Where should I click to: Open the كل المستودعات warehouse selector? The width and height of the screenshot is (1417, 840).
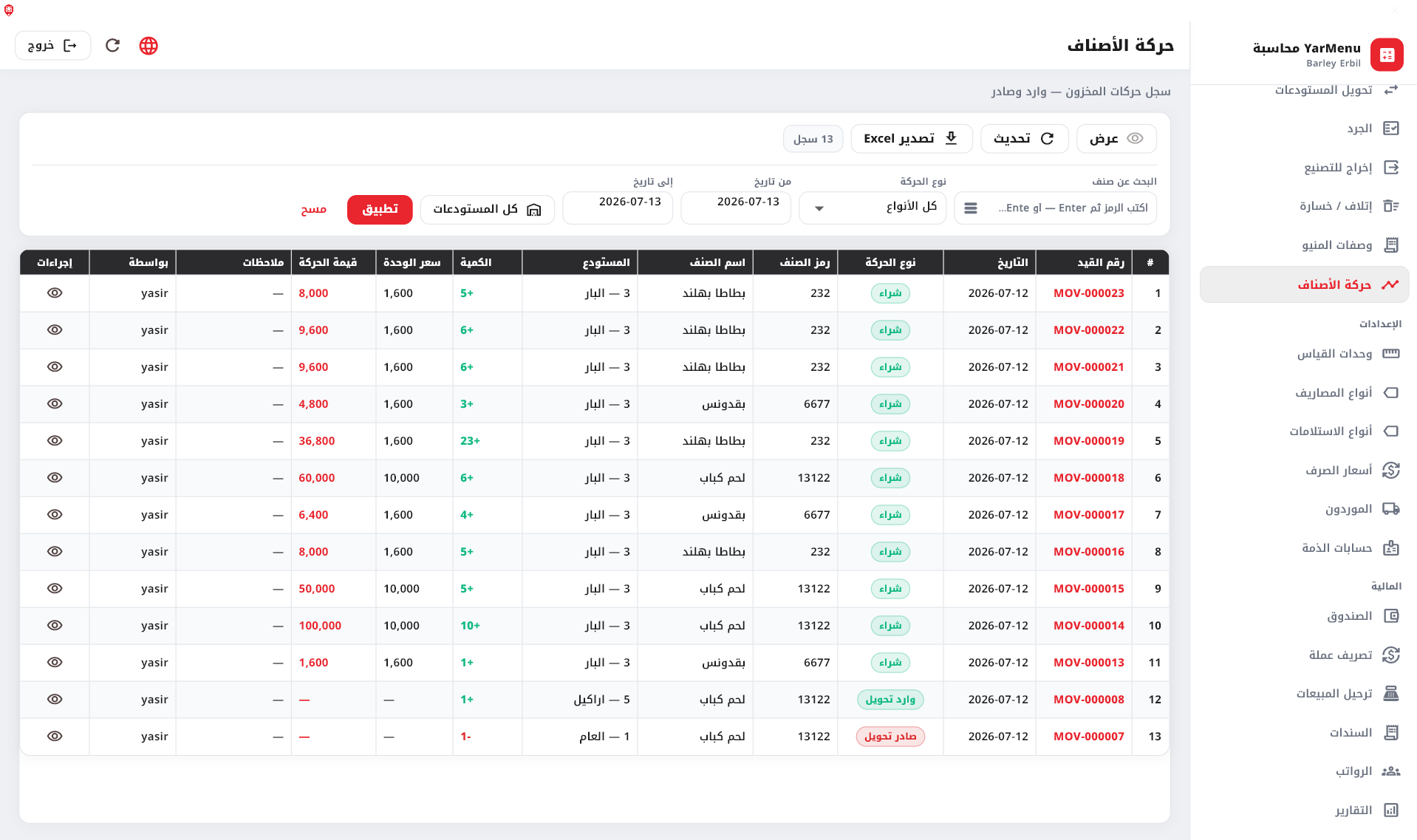[488, 209]
